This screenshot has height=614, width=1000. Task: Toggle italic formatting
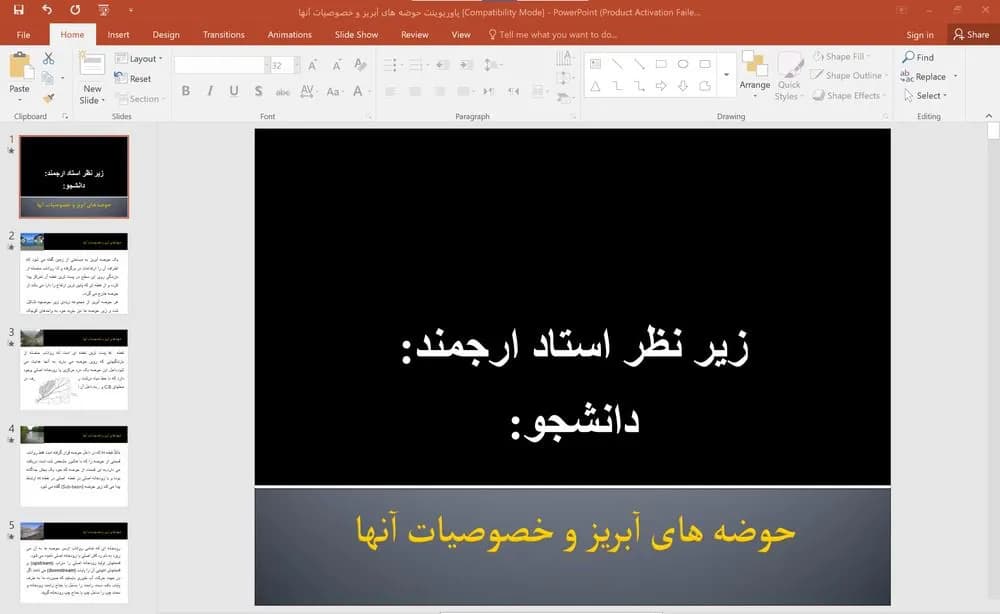tap(210, 91)
